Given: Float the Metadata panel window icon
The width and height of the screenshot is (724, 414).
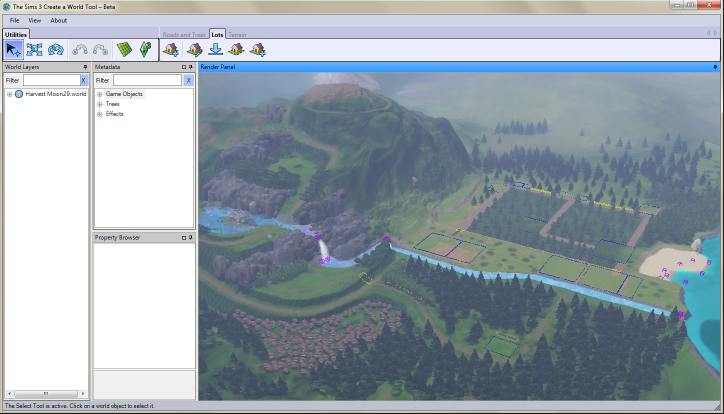Looking at the screenshot, I should click(x=184, y=67).
